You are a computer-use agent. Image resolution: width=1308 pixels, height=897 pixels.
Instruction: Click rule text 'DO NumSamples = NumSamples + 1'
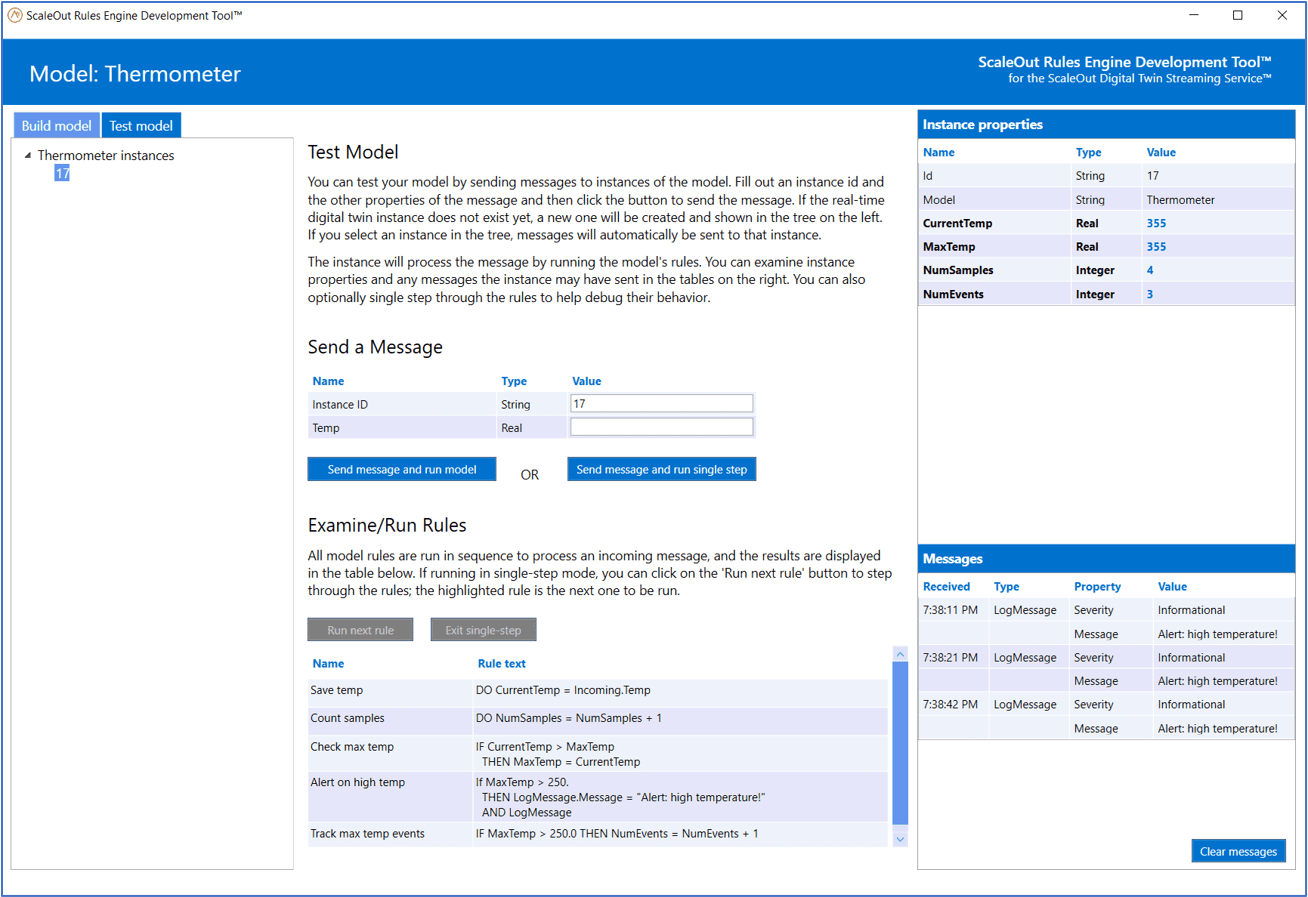tap(568, 719)
